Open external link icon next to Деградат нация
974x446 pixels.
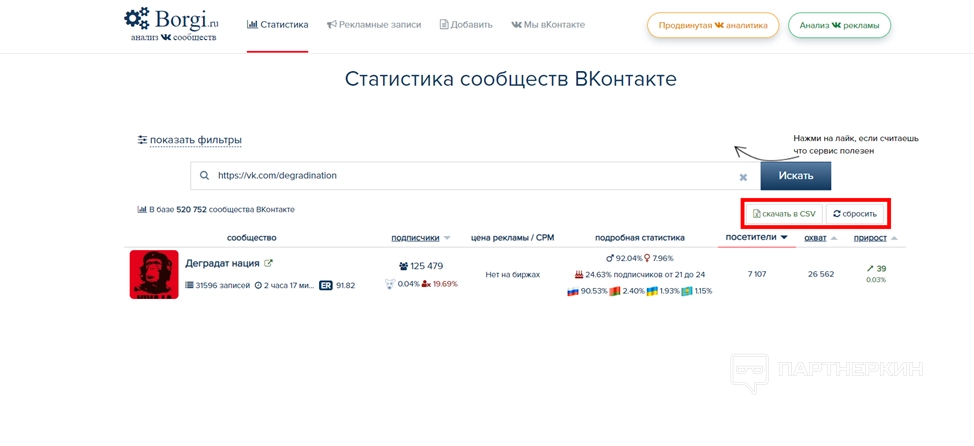click(268, 263)
